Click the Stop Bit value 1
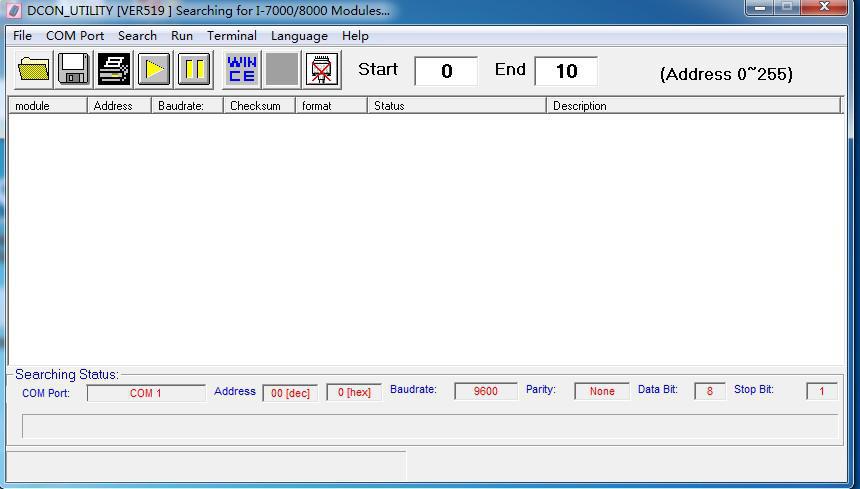 [x=822, y=391]
